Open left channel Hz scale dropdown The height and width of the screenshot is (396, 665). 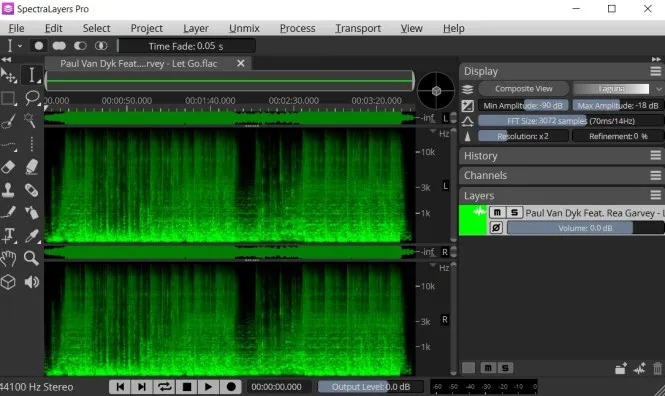[x=433, y=132]
